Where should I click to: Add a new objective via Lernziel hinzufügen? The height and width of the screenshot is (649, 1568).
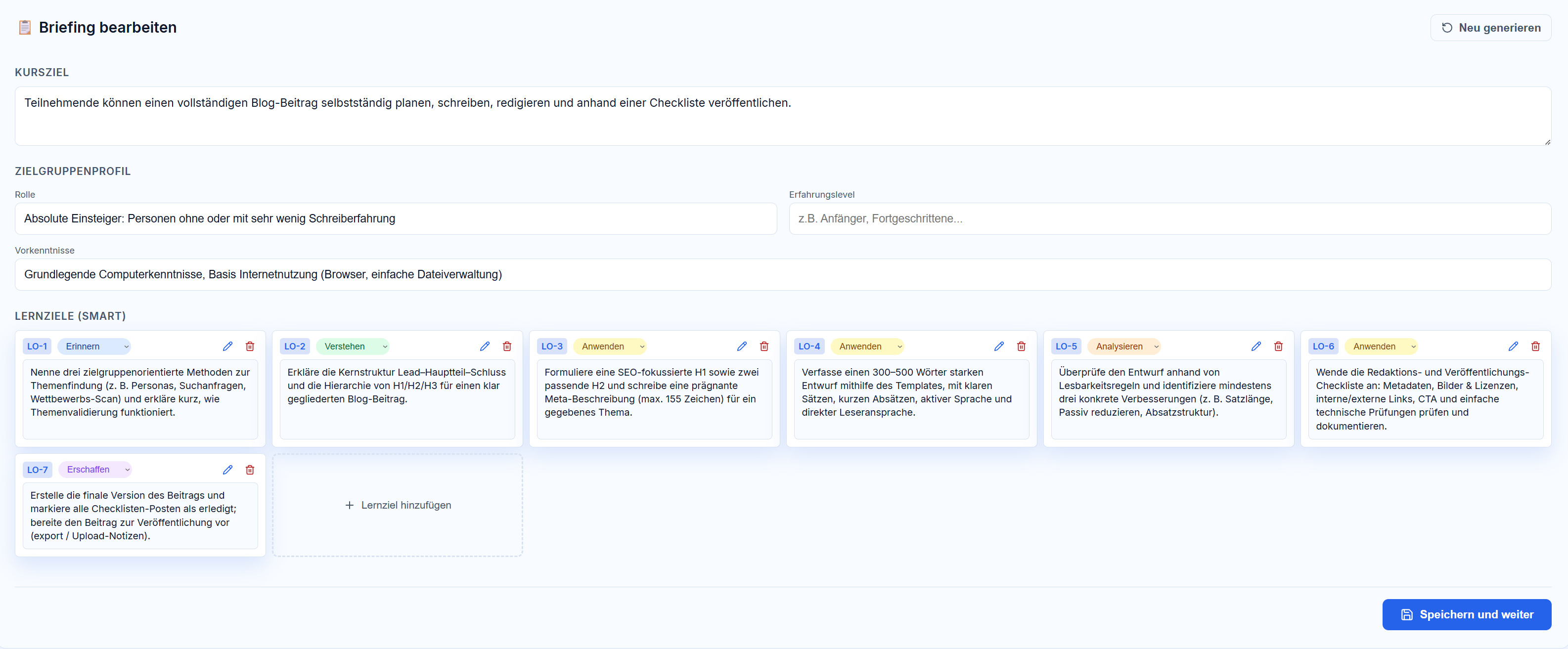tap(398, 505)
